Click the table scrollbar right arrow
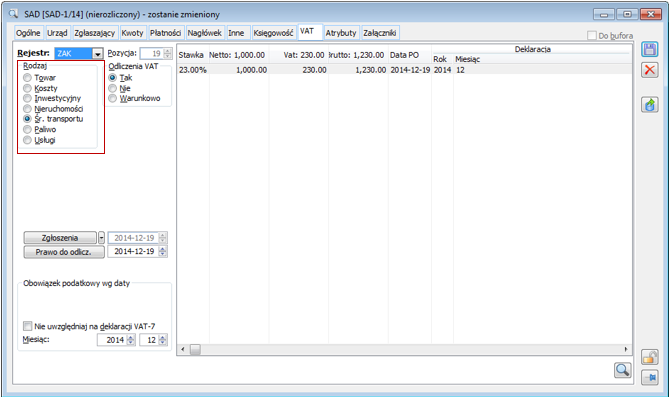 coord(625,349)
